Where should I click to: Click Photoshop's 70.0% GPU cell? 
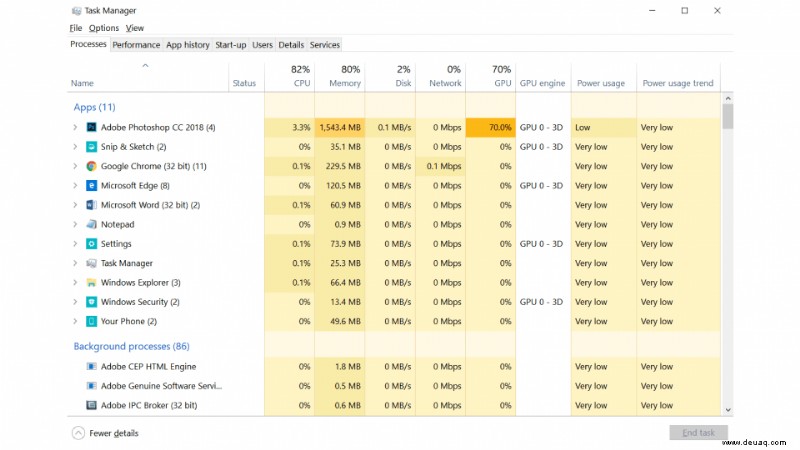[490, 127]
